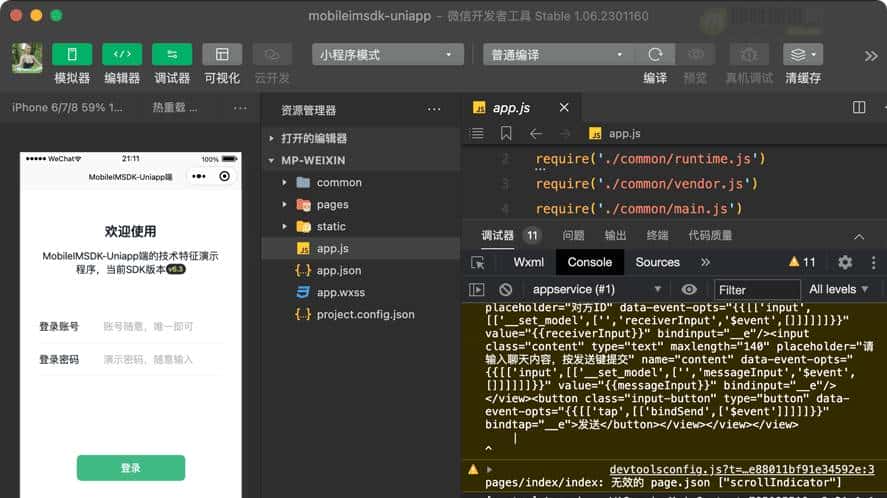887x498 pixels.
Task: Switch to the Console devtools tab
Action: click(589, 263)
